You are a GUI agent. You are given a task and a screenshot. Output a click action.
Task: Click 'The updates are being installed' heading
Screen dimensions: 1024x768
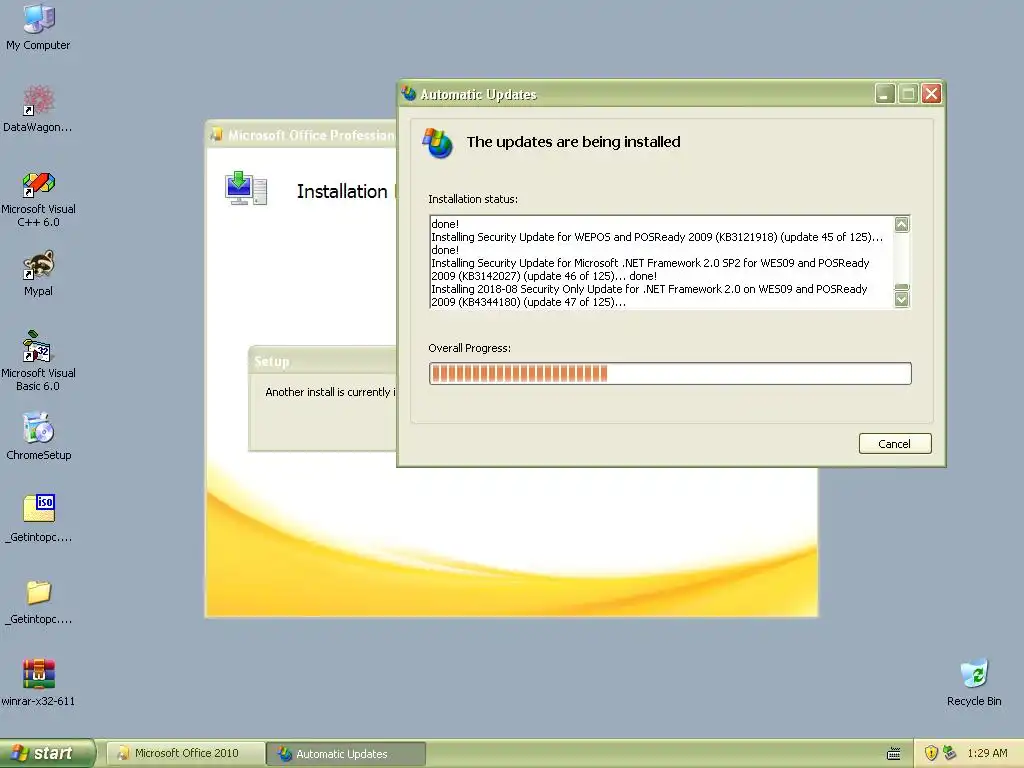point(573,142)
